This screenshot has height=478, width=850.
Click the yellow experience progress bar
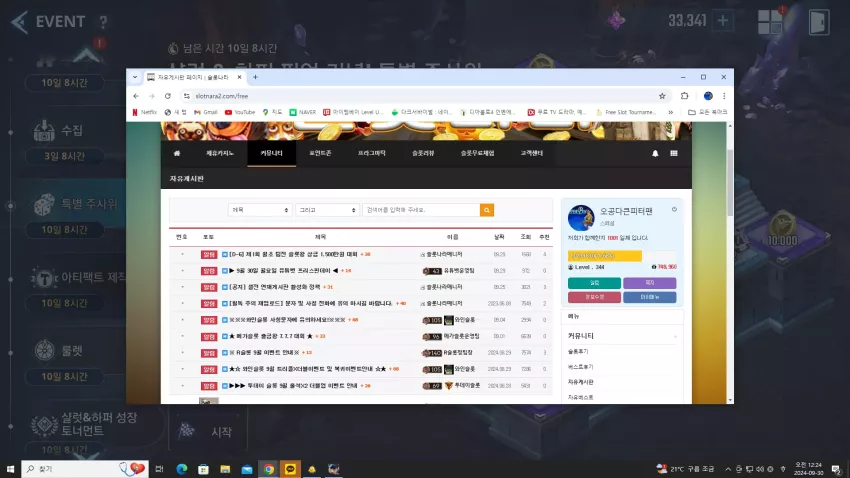(604, 255)
